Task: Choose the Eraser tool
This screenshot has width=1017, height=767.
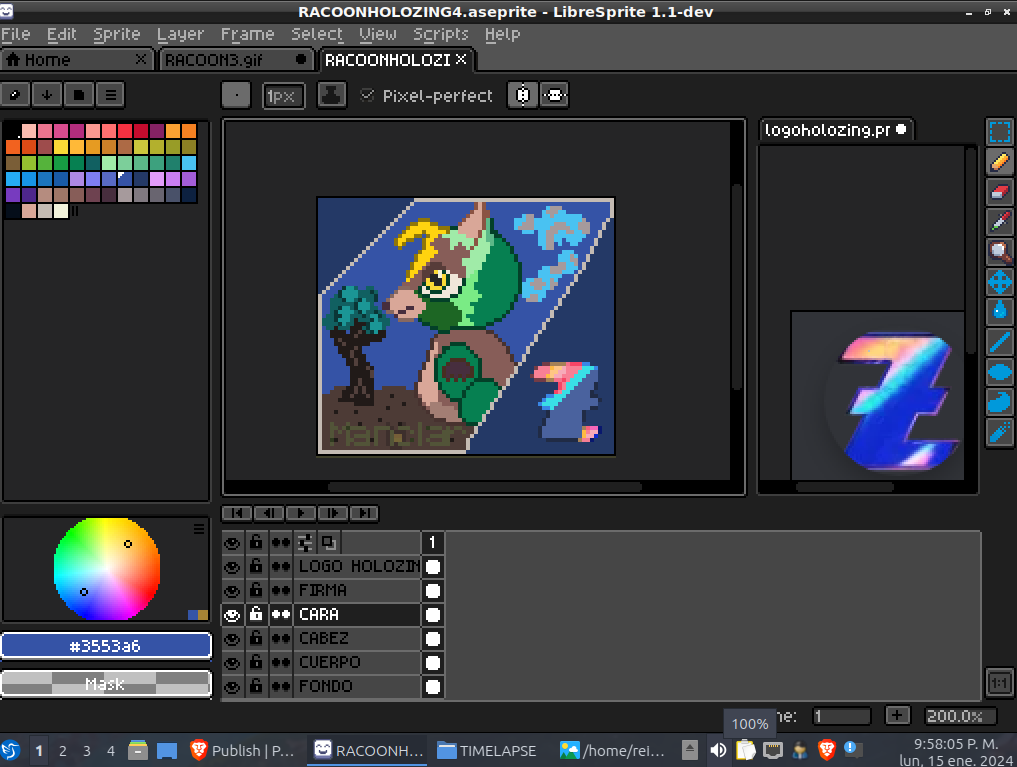Action: pos(999,191)
